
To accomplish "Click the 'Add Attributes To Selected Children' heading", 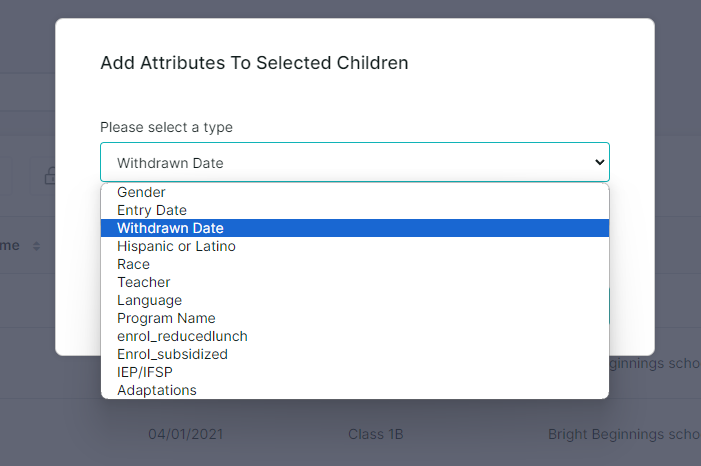I will 254,63.
